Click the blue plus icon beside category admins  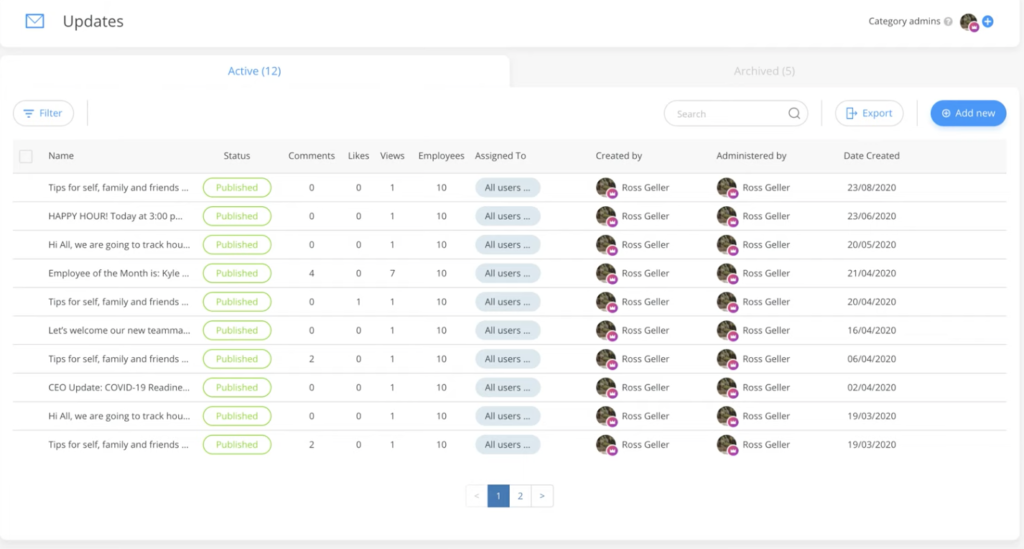point(988,21)
